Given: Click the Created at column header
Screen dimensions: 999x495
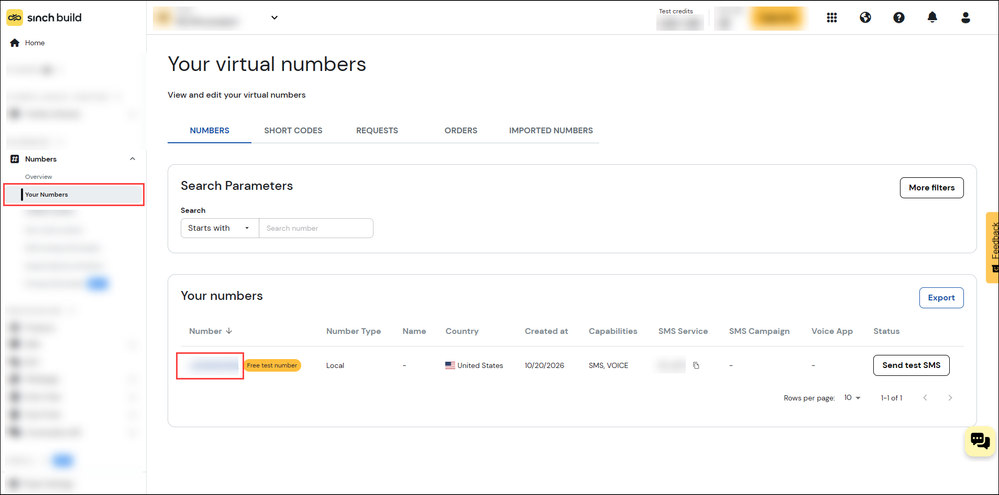Looking at the screenshot, I should click(547, 331).
